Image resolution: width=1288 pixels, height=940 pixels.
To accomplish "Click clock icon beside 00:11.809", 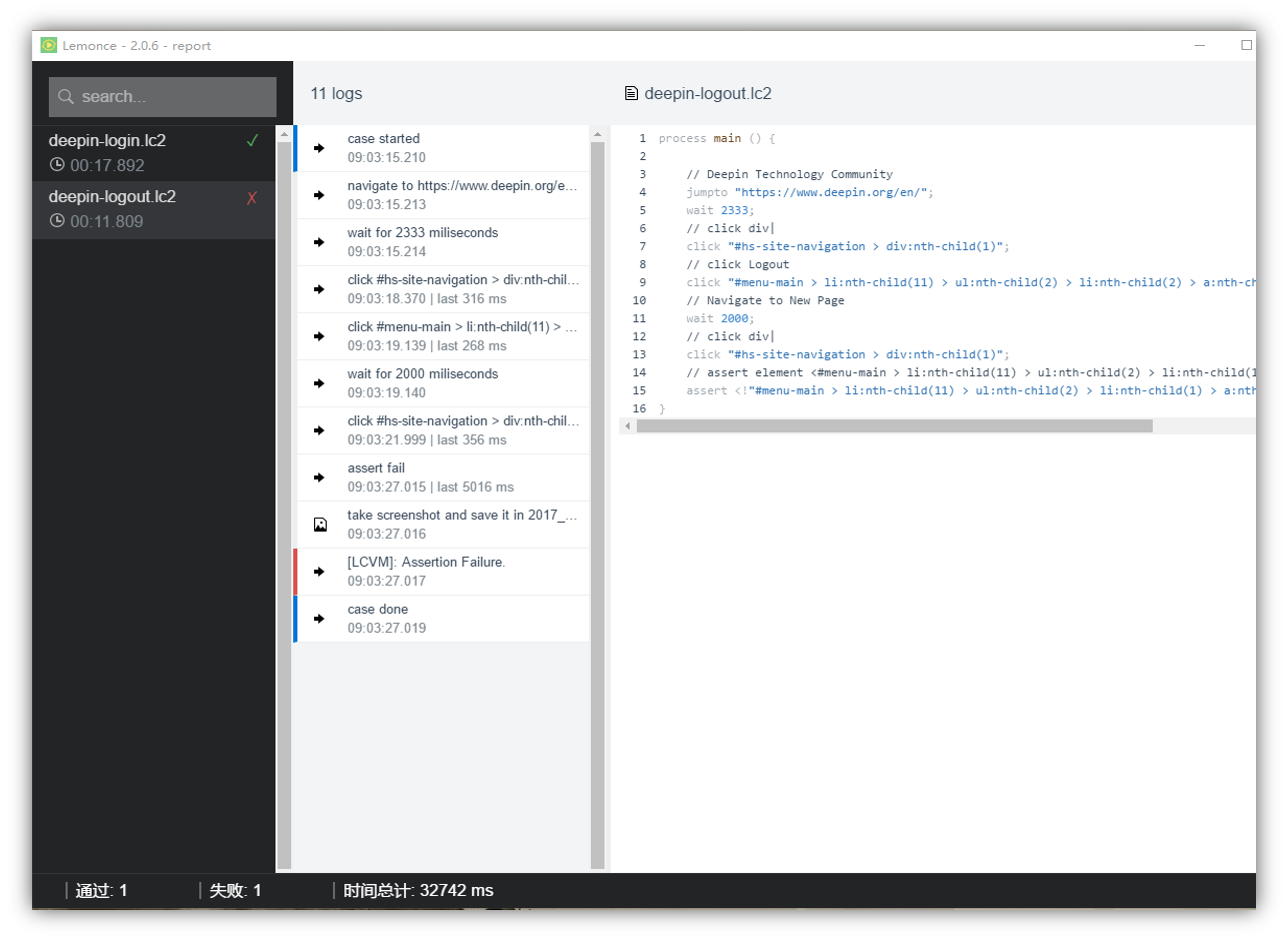I will pos(57,221).
